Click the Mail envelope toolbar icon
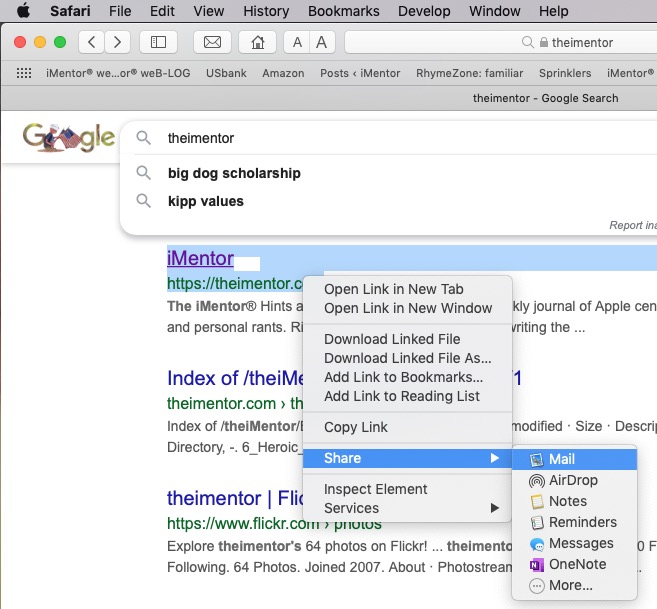Screen dimensions: 657x609 click(x=212, y=42)
